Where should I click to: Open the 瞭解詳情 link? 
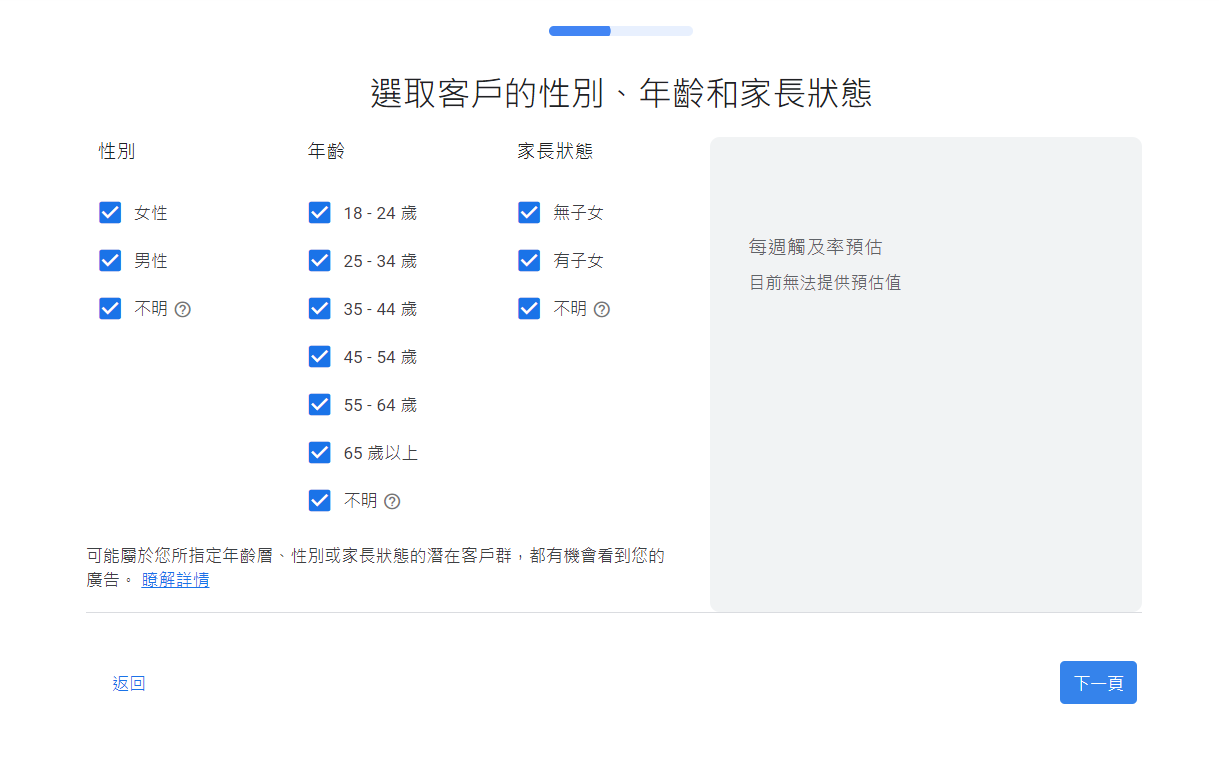(x=175, y=580)
